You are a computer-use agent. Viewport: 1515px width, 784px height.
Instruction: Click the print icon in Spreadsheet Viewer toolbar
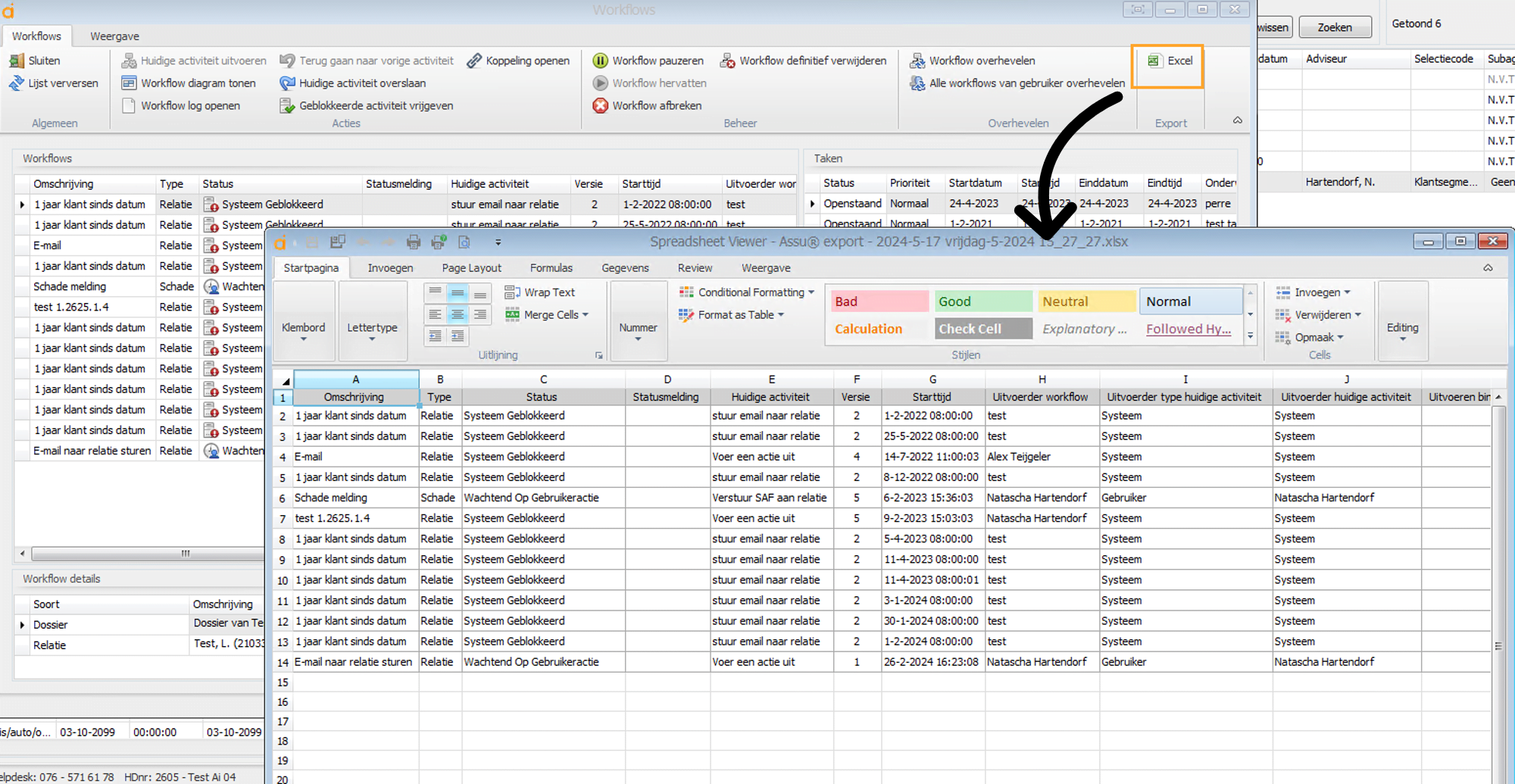[x=414, y=242]
